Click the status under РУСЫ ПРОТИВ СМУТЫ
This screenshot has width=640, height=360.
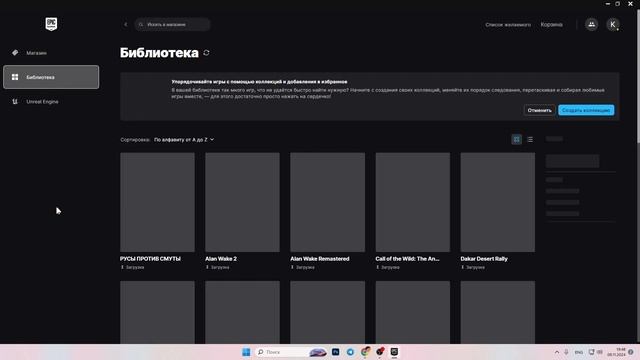coord(132,267)
